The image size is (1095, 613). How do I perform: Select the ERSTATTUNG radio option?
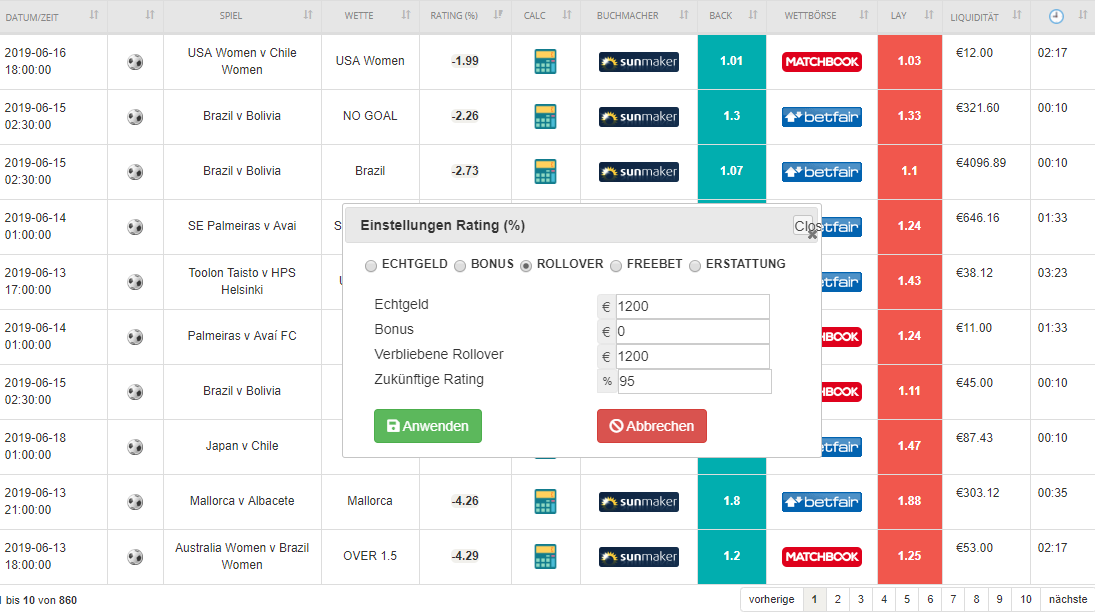695,265
